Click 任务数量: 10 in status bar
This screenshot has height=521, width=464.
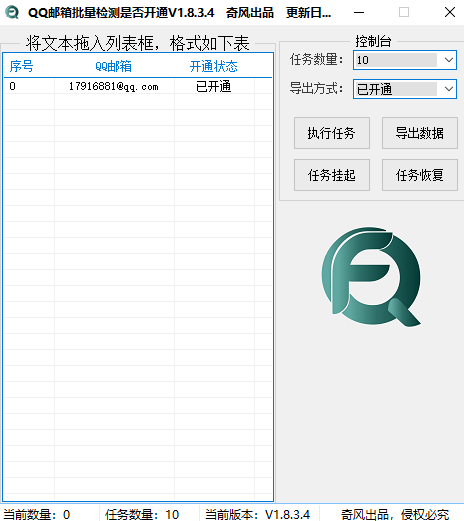point(142,514)
